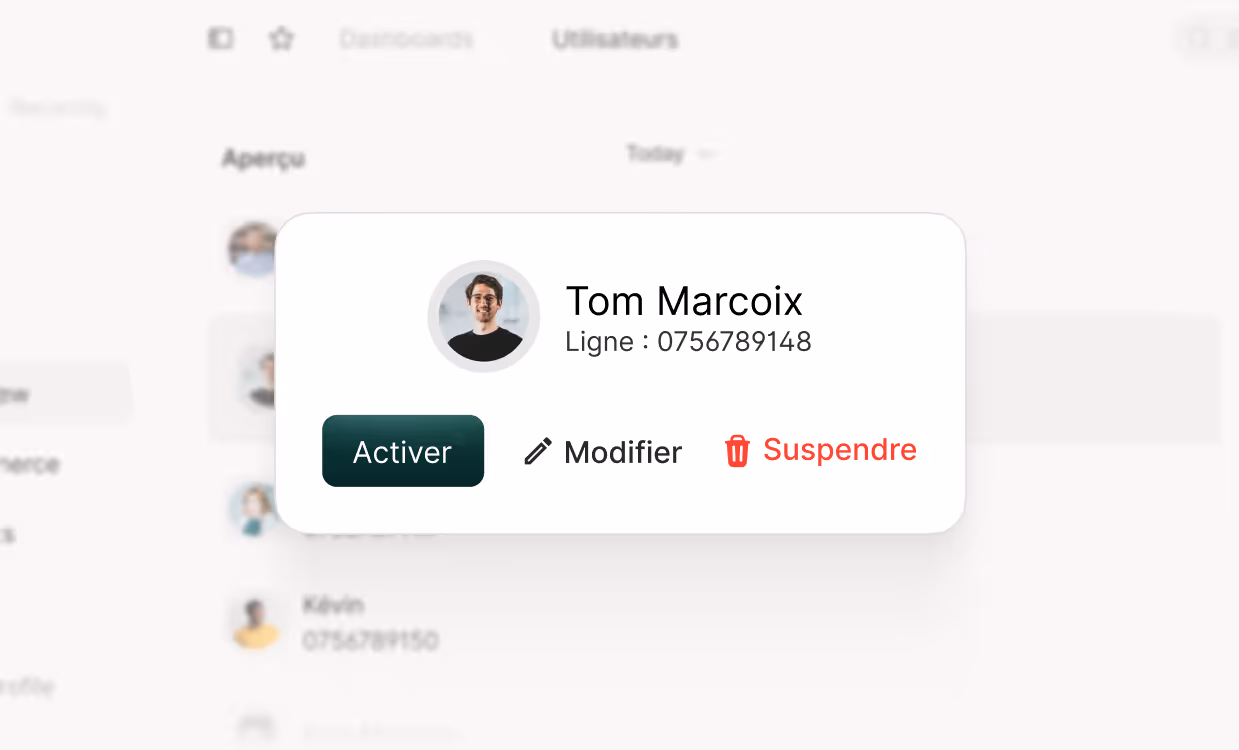Expand the chevron next to Today
Image resolution: width=1239 pixels, height=750 pixels.
706,154
